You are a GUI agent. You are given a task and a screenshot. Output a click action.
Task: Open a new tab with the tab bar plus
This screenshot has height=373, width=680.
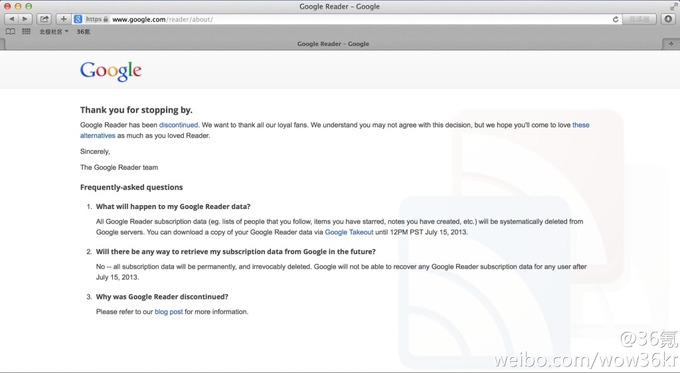(x=671, y=44)
